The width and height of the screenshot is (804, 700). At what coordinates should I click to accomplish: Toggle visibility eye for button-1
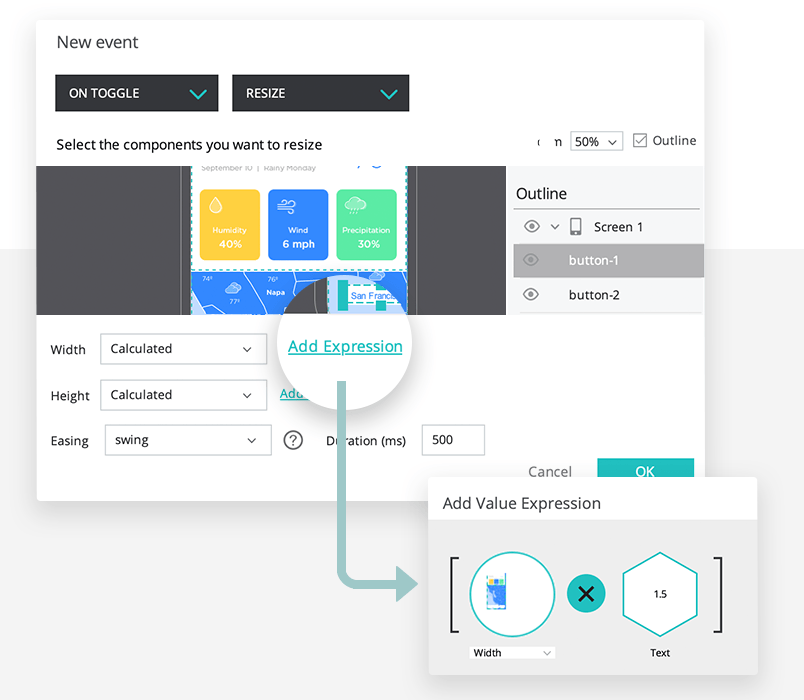[531, 260]
